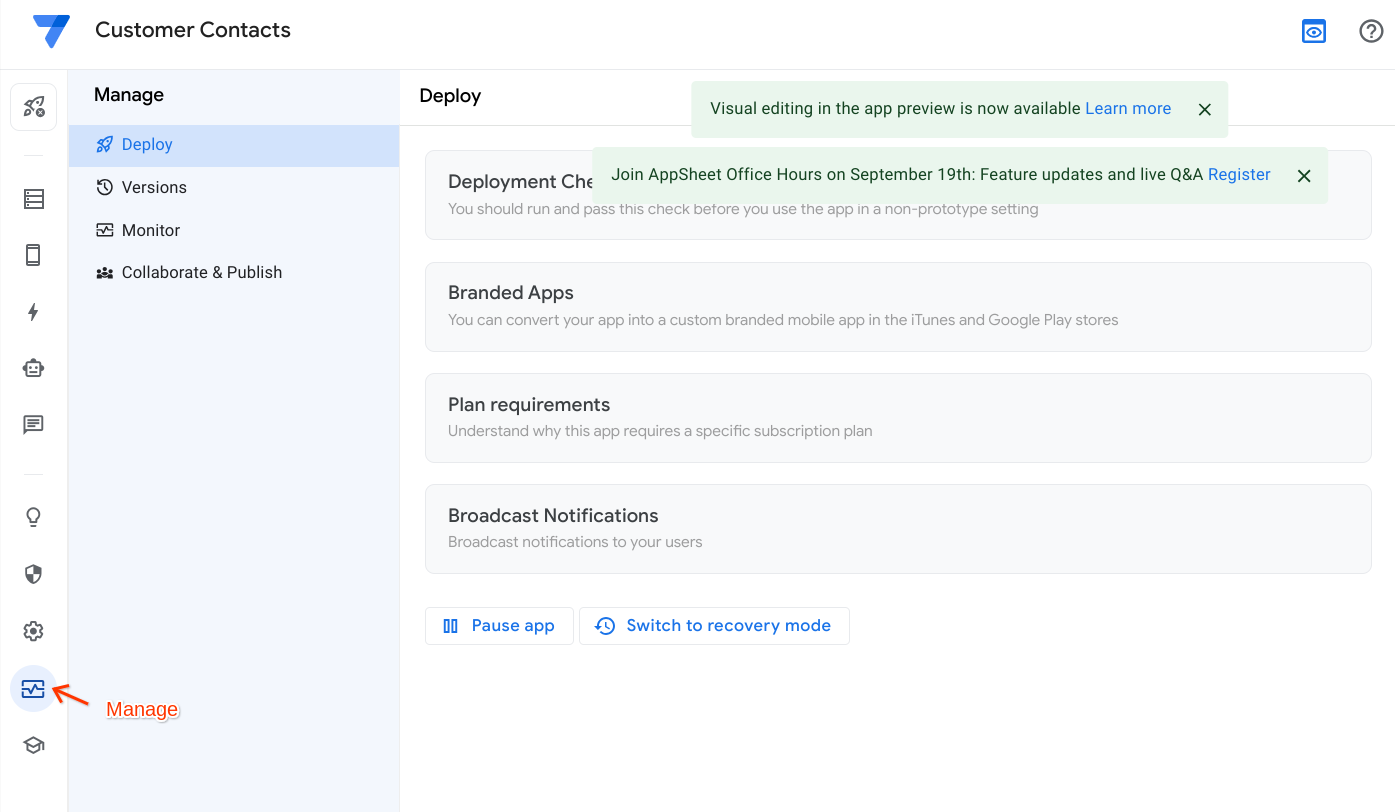Select Versions in the Manage menu
This screenshot has height=812, width=1395.
154,187
